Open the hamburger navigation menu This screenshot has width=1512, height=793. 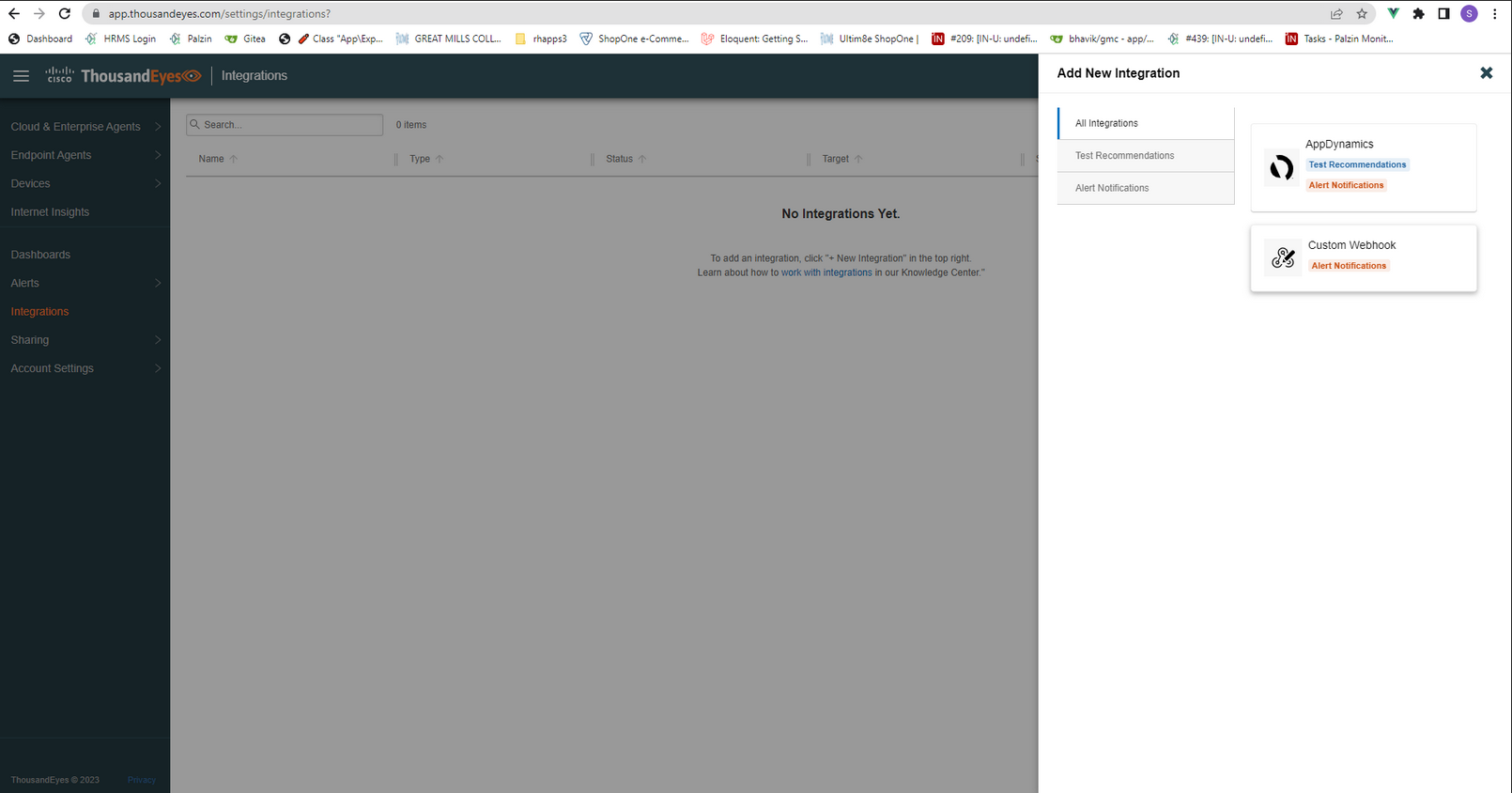(21, 76)
